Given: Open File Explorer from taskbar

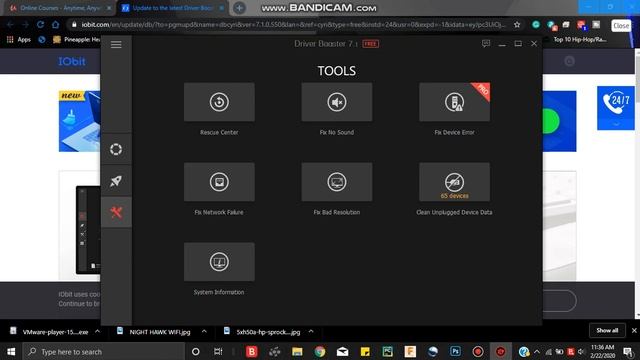Looking at the screenshot, I should pos(297,351).
